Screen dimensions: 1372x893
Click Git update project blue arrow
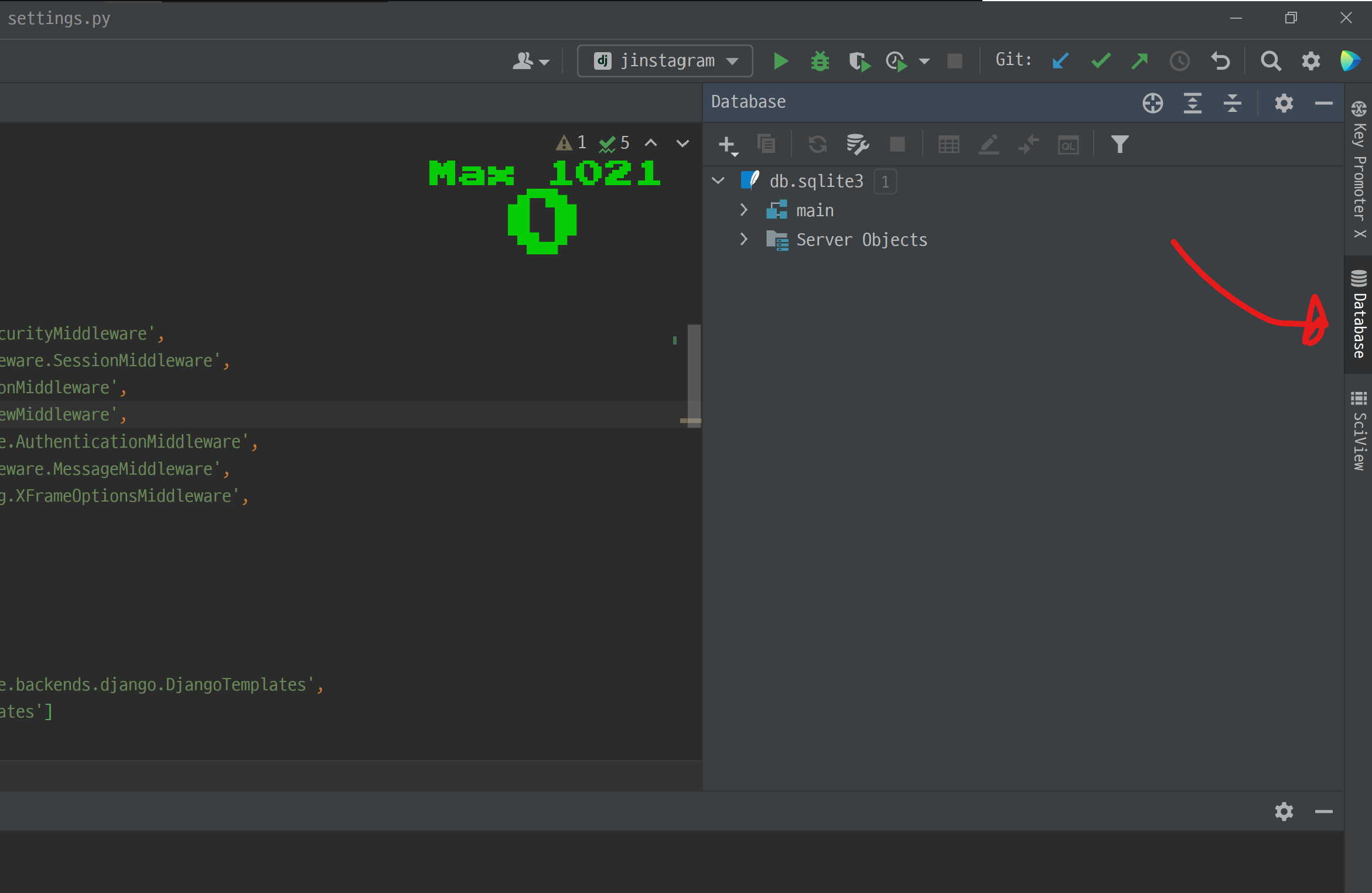click(1060, 61)
